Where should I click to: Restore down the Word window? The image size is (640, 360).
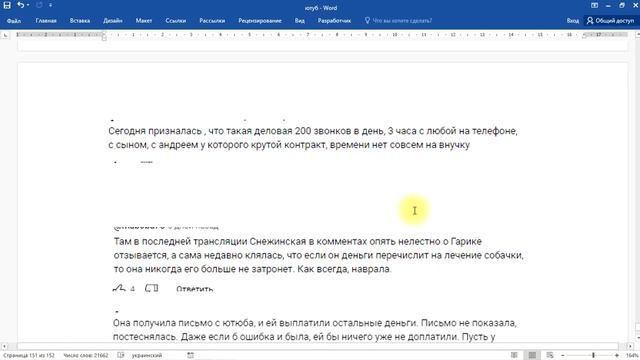tap(622, 5)
